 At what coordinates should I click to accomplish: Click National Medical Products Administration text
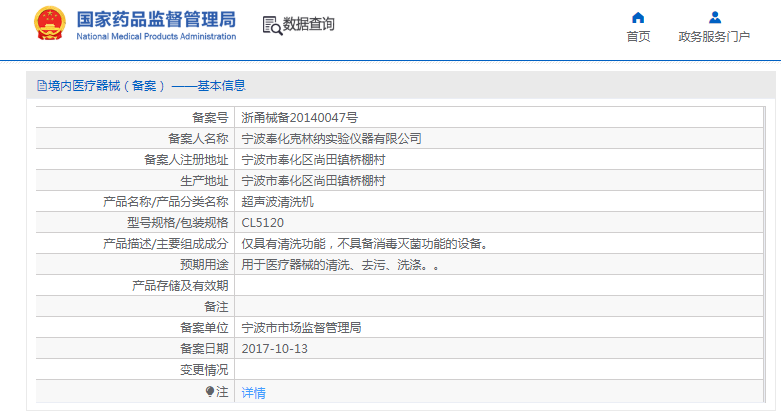click(x=156, y=36)
